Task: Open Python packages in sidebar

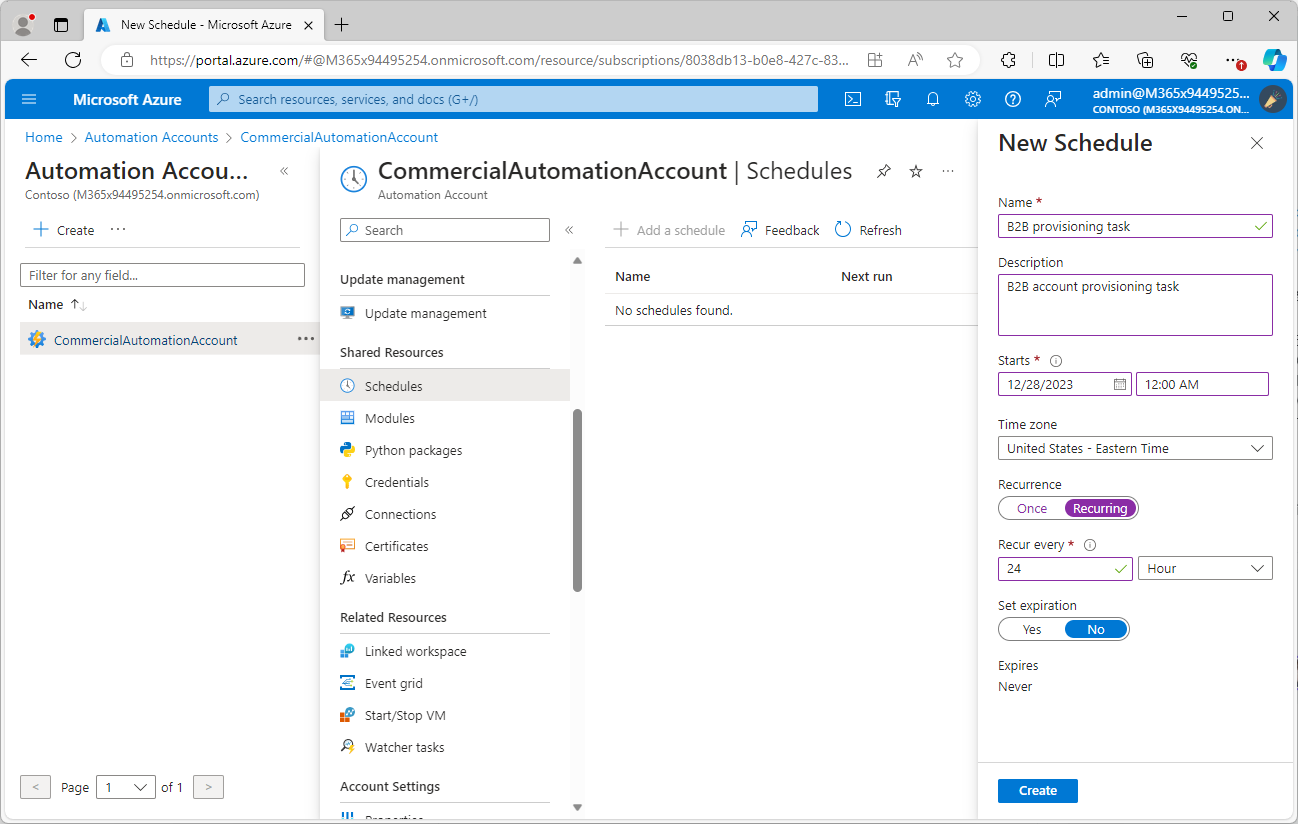Action: (413, 450)
